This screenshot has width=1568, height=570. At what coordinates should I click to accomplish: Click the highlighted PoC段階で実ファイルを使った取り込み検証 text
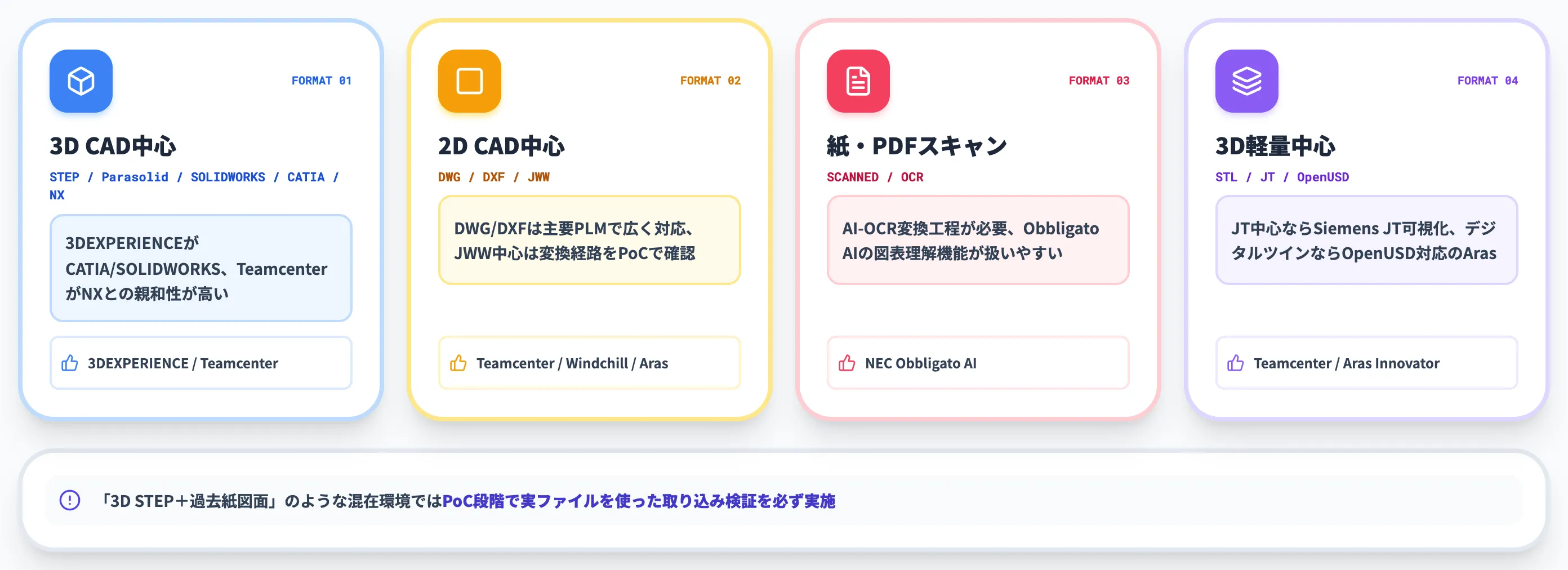pyautogui.click(x=639, y=501)
